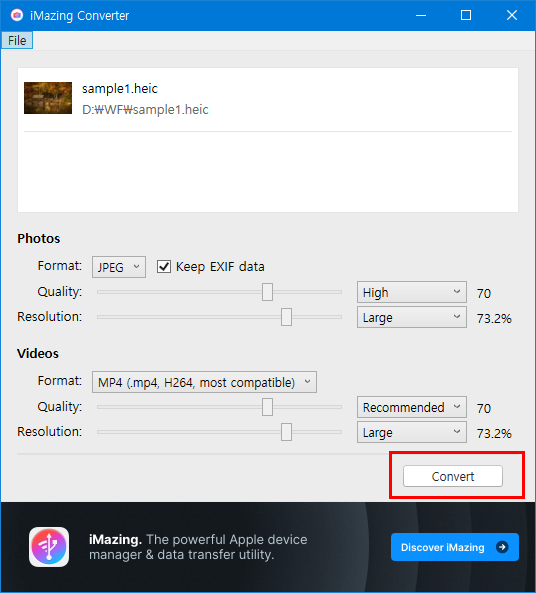The image size is (536, 593).
Task: Maximize the iMazing Converter window
Action: pyautogui.click(x=466, y=16)
